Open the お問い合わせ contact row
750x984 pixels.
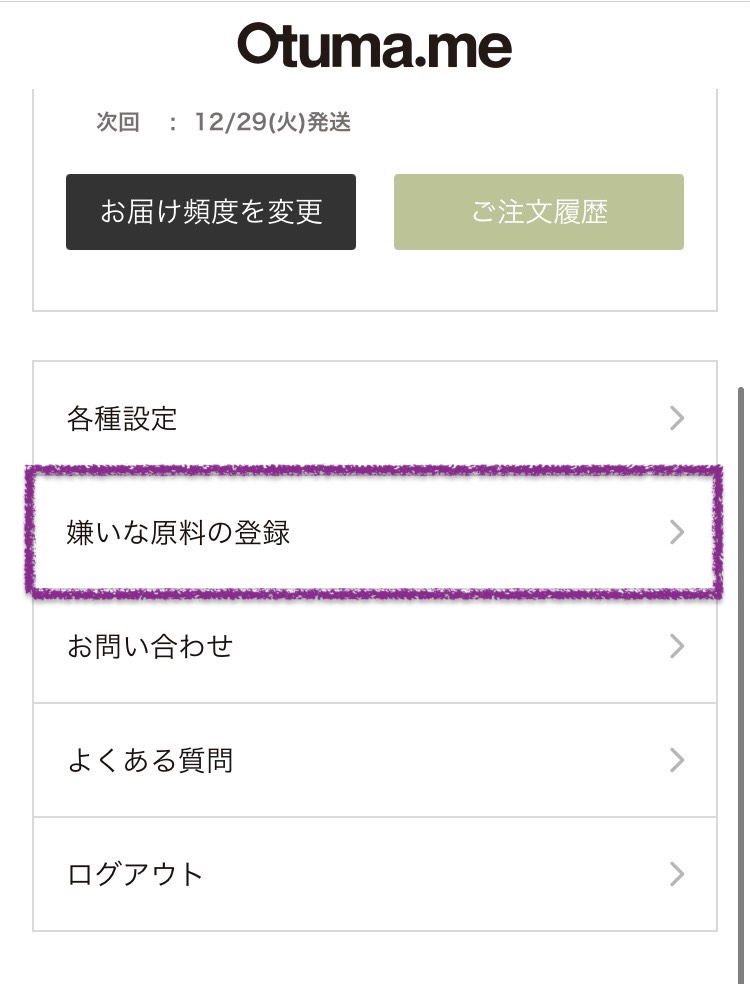click(375, 646)
